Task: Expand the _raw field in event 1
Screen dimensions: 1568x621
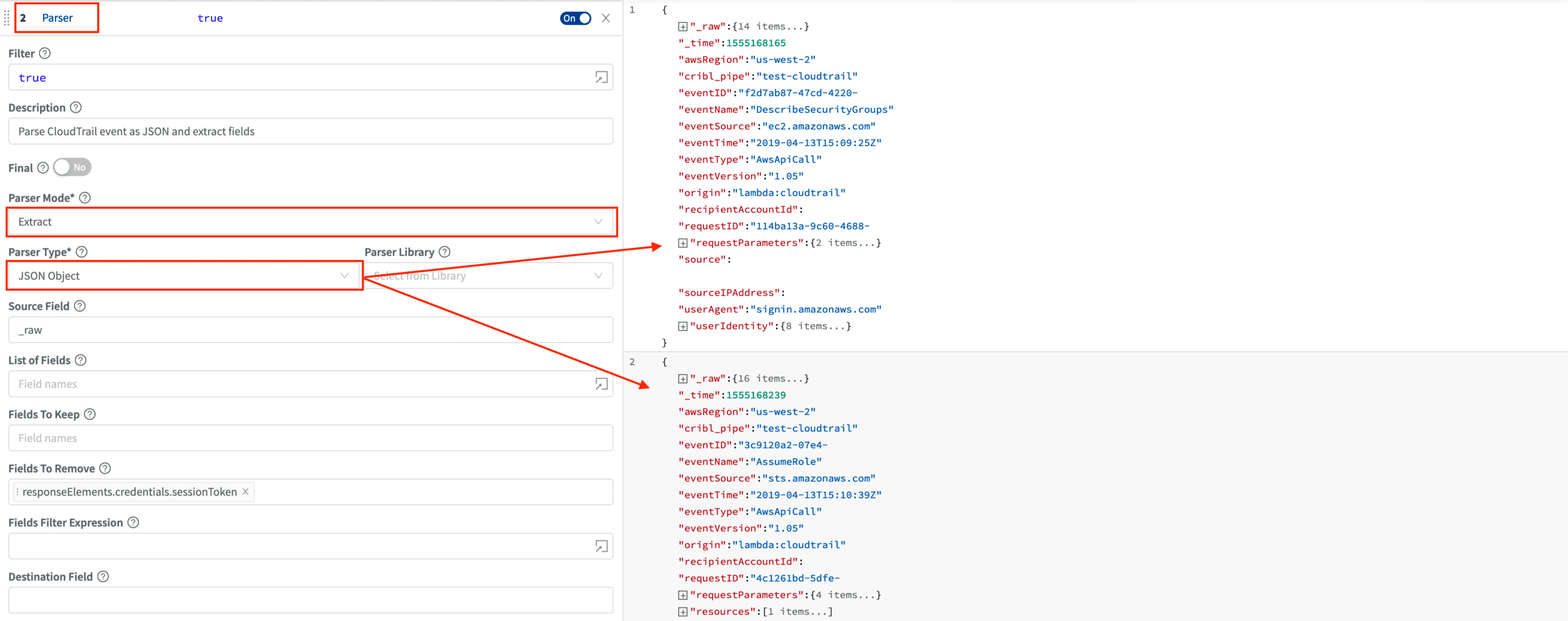Action: (x=682, y=27)
